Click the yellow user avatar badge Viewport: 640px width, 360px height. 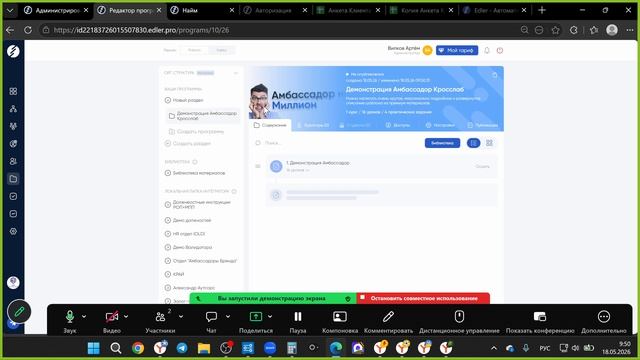(427, 50)
